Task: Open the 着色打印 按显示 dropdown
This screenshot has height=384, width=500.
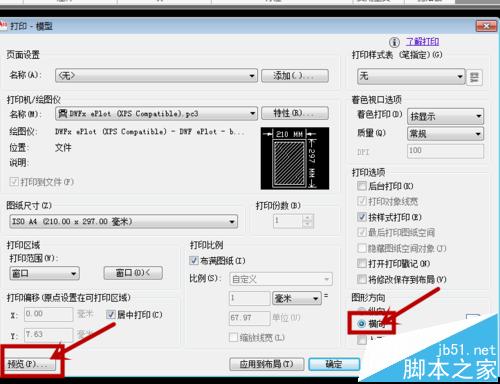Action: pyautogui.click(x=445, y=116)
